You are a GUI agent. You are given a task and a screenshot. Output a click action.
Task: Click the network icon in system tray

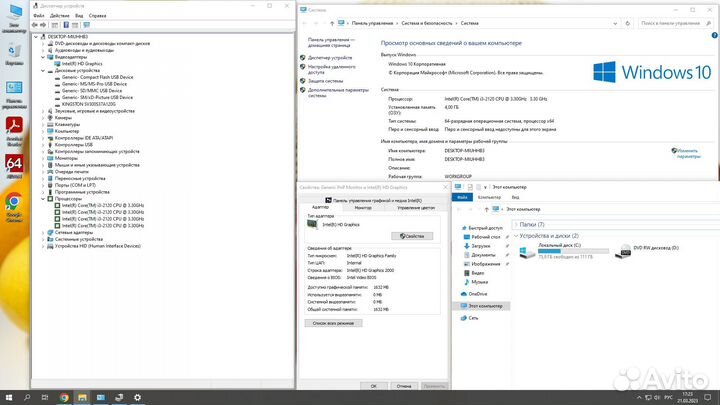tap(648, 398)
